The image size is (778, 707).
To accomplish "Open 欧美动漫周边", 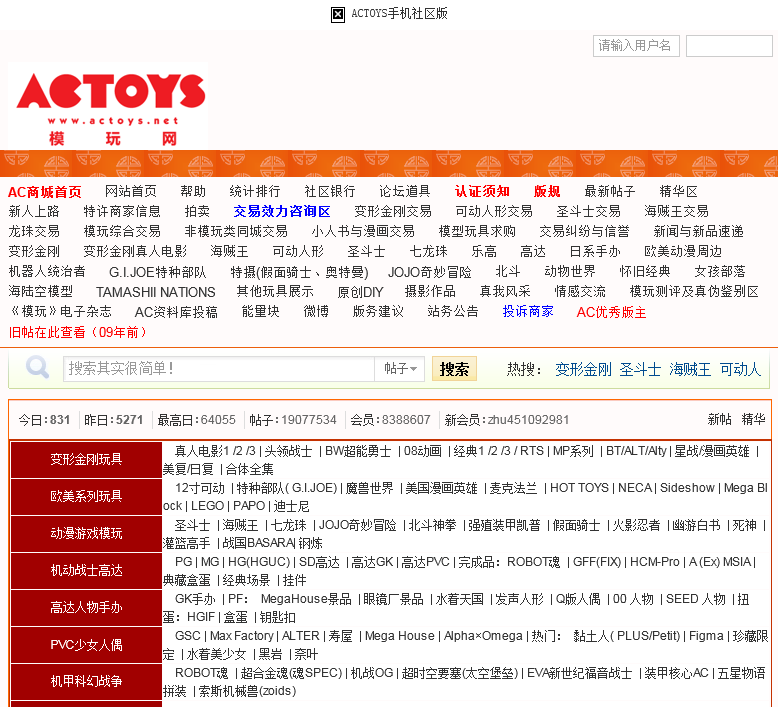I will [683, 252].
